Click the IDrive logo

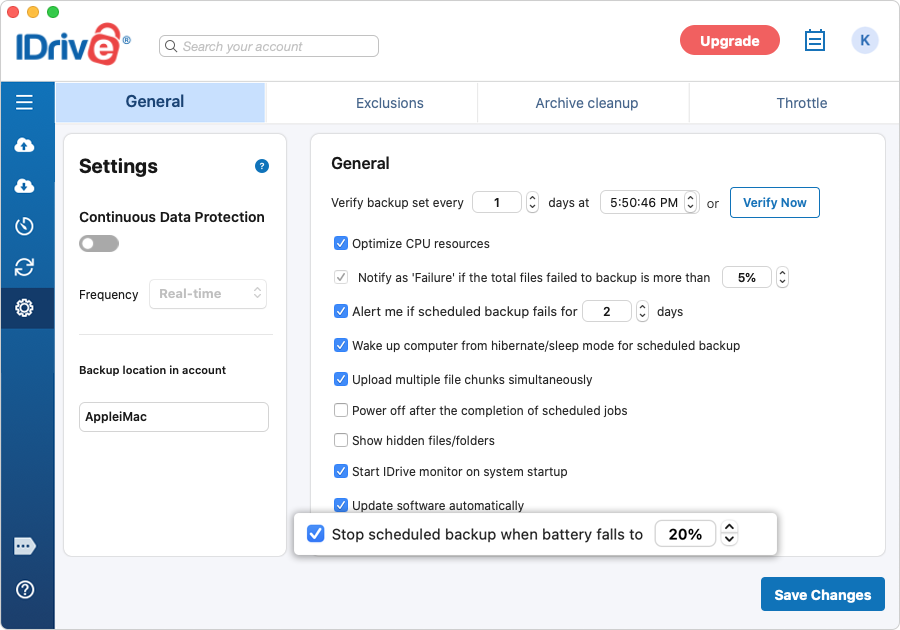tap(73, 44)
